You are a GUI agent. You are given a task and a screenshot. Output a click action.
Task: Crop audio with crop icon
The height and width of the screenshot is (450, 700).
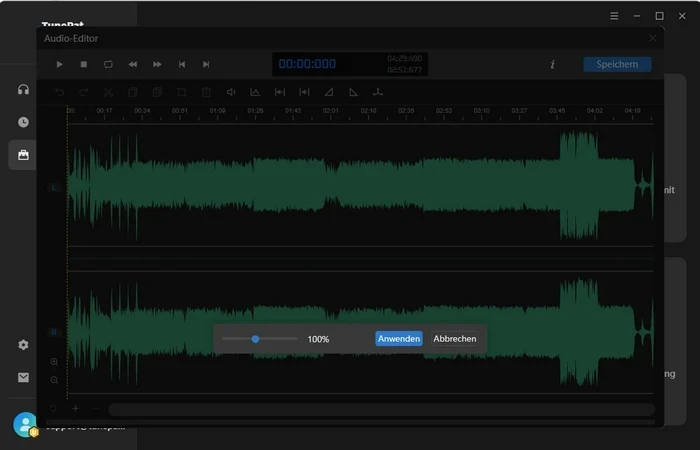[x=182, y=92]
